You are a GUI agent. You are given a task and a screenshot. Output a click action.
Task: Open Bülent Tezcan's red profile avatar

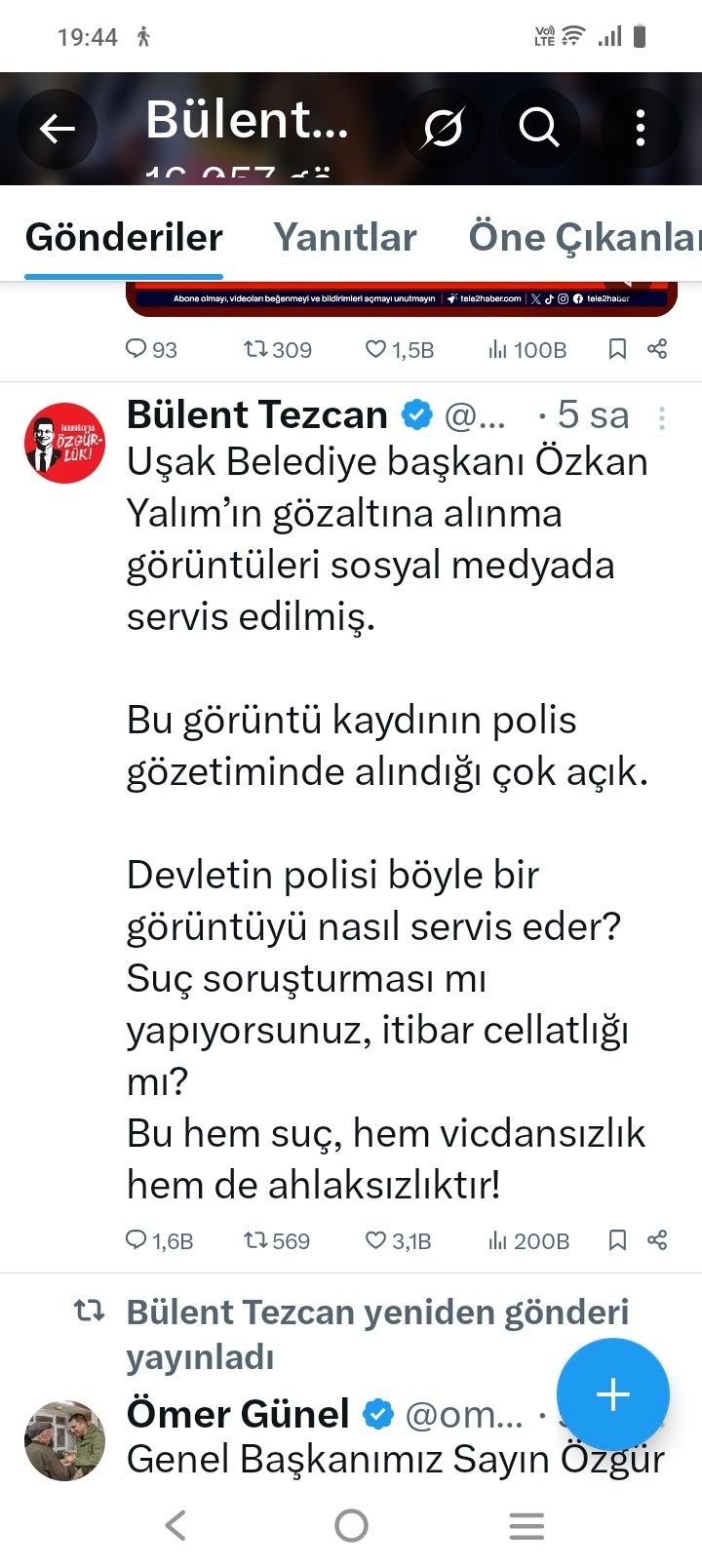[65, 444]
